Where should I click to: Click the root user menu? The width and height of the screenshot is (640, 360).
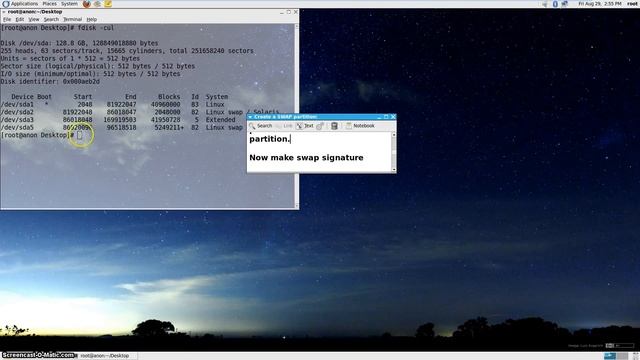[x=633, y=4]
